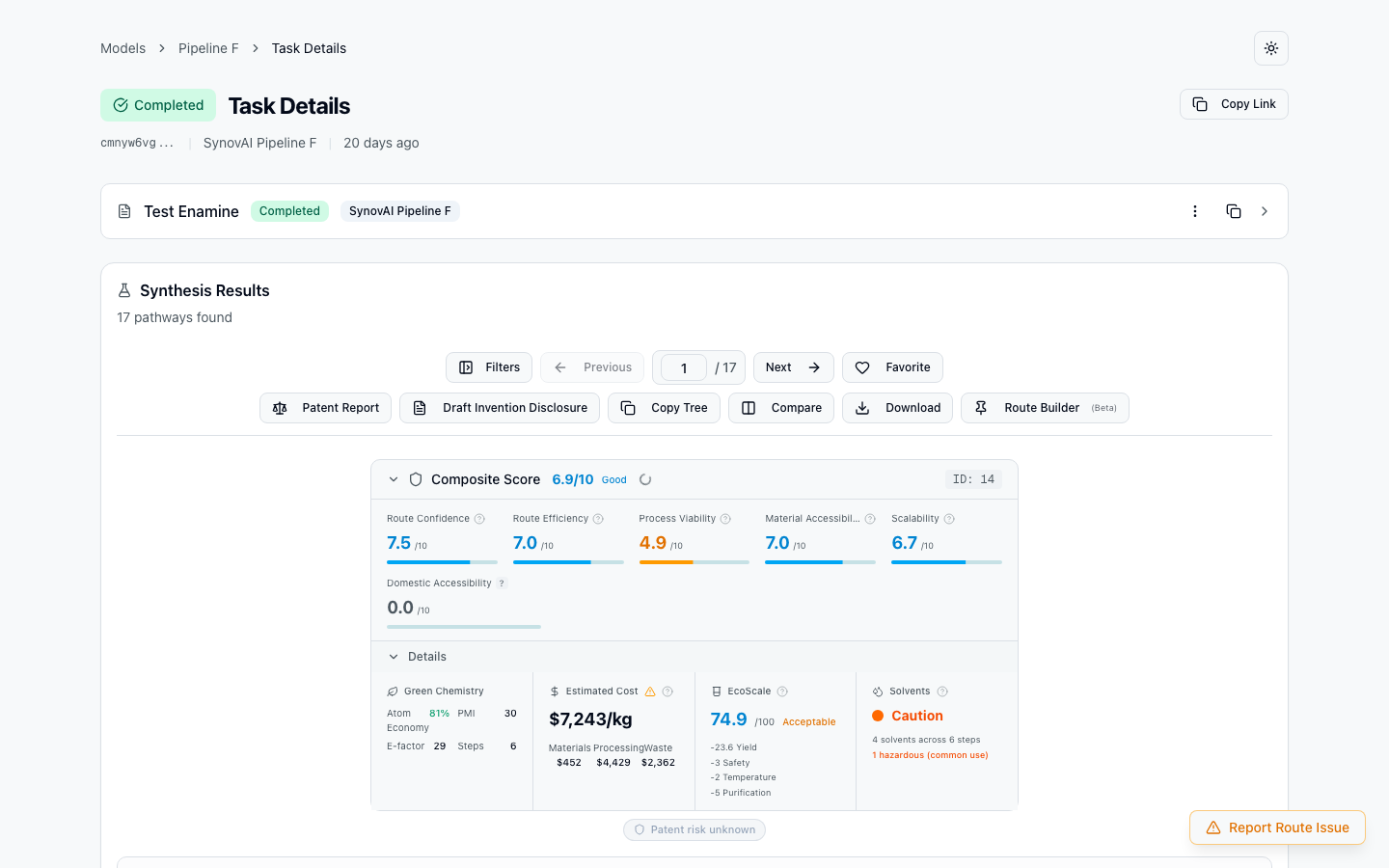This screenshot has height=868, width=1389.
Task: Click the document icon beside Test Enamine
Action: (x=124, y=211)
